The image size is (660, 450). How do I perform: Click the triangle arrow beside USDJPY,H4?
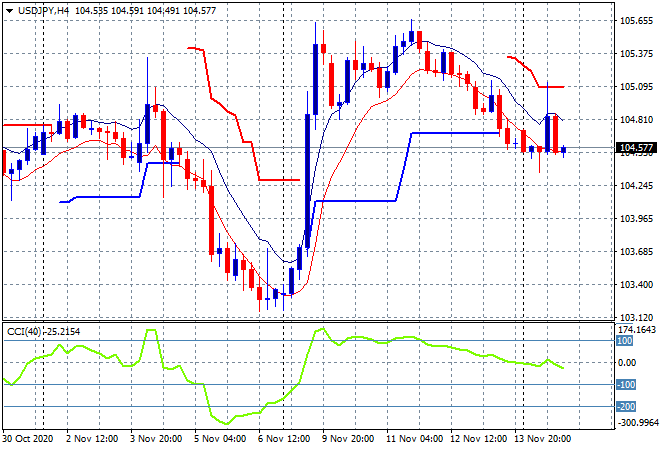(x=9, y=10)
